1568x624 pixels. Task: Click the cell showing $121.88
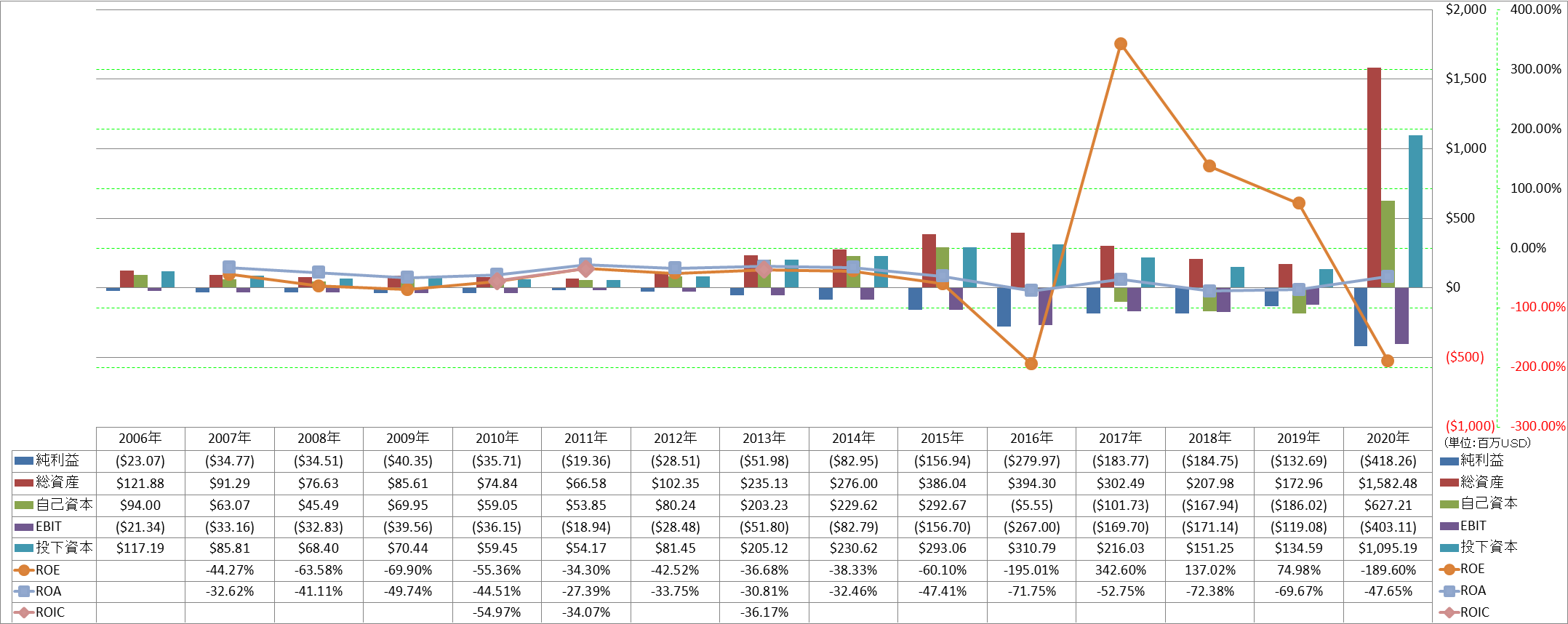point(140,483)
